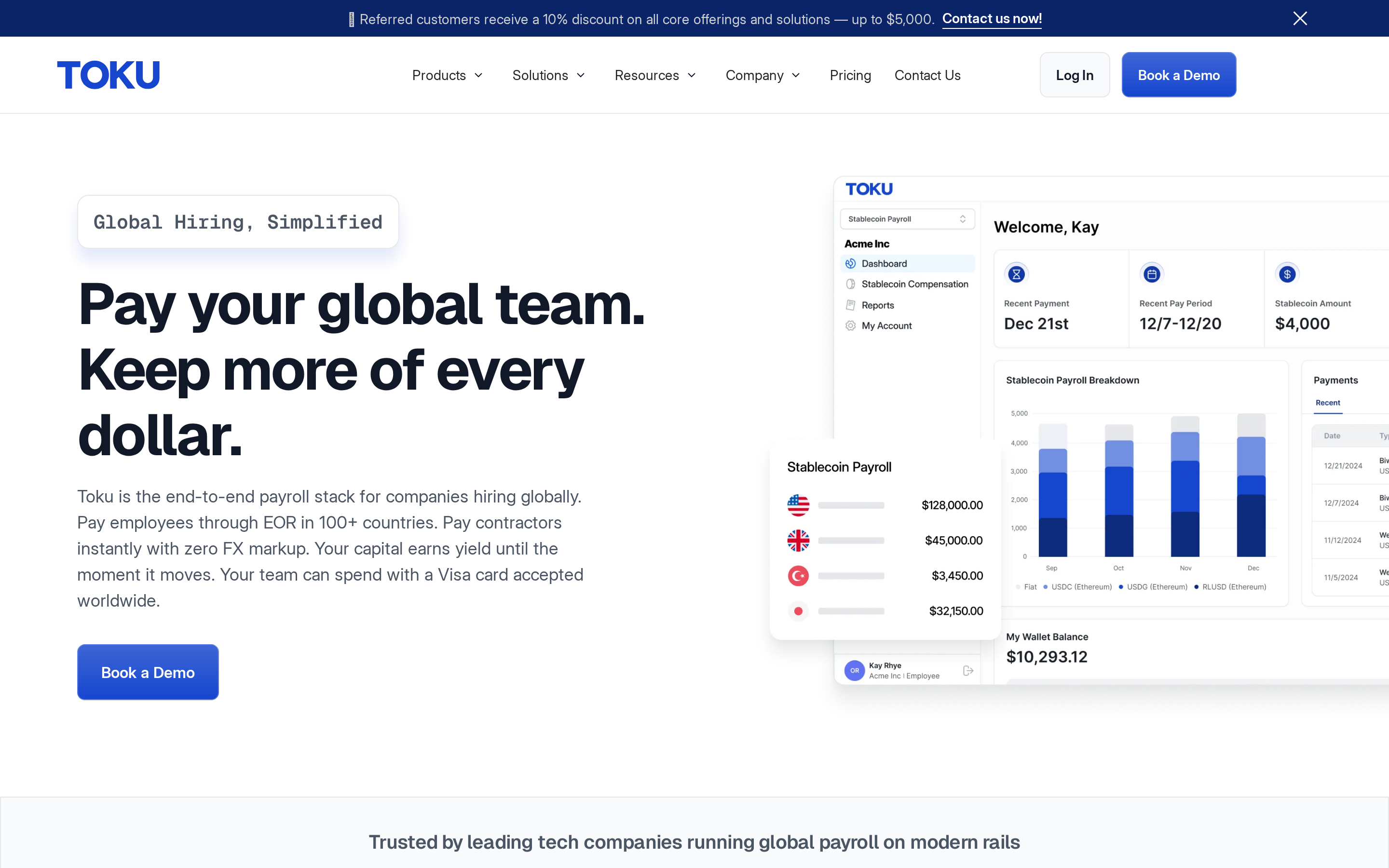Open Reports in the sidebar
The height and width of the screenshot is (868, 1389).
(908, 305)
